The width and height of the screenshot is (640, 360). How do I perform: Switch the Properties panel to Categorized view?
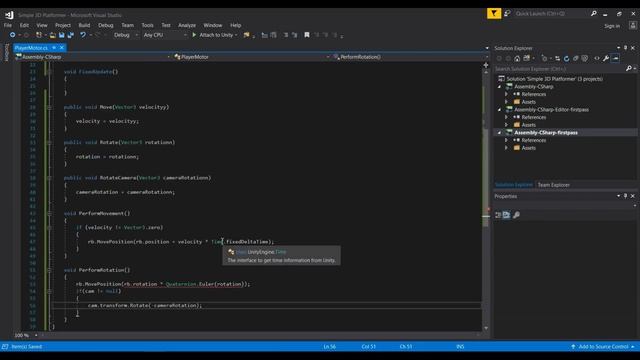coord(498,215)
